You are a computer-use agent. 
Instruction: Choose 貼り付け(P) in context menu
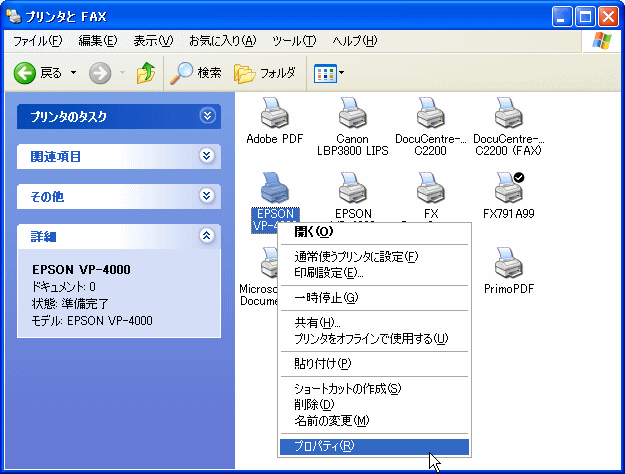[x=374, y=364]
